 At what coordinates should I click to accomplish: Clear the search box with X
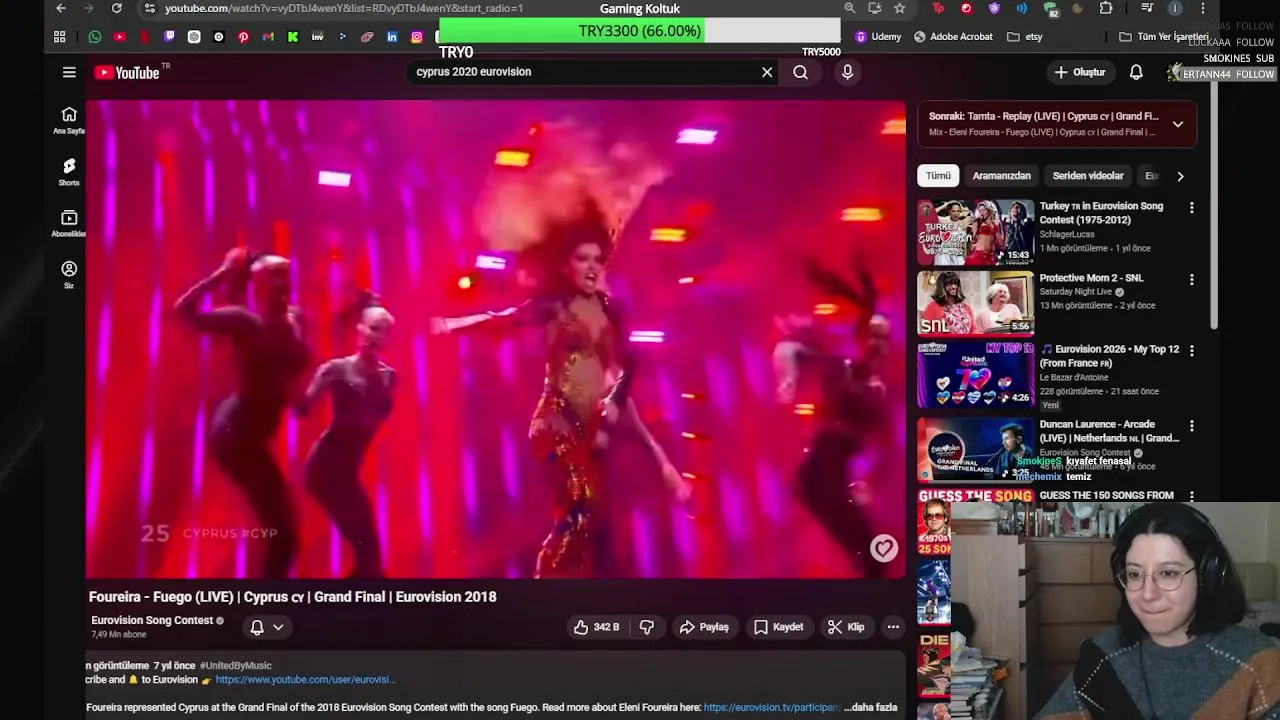(x=767, y=72)
